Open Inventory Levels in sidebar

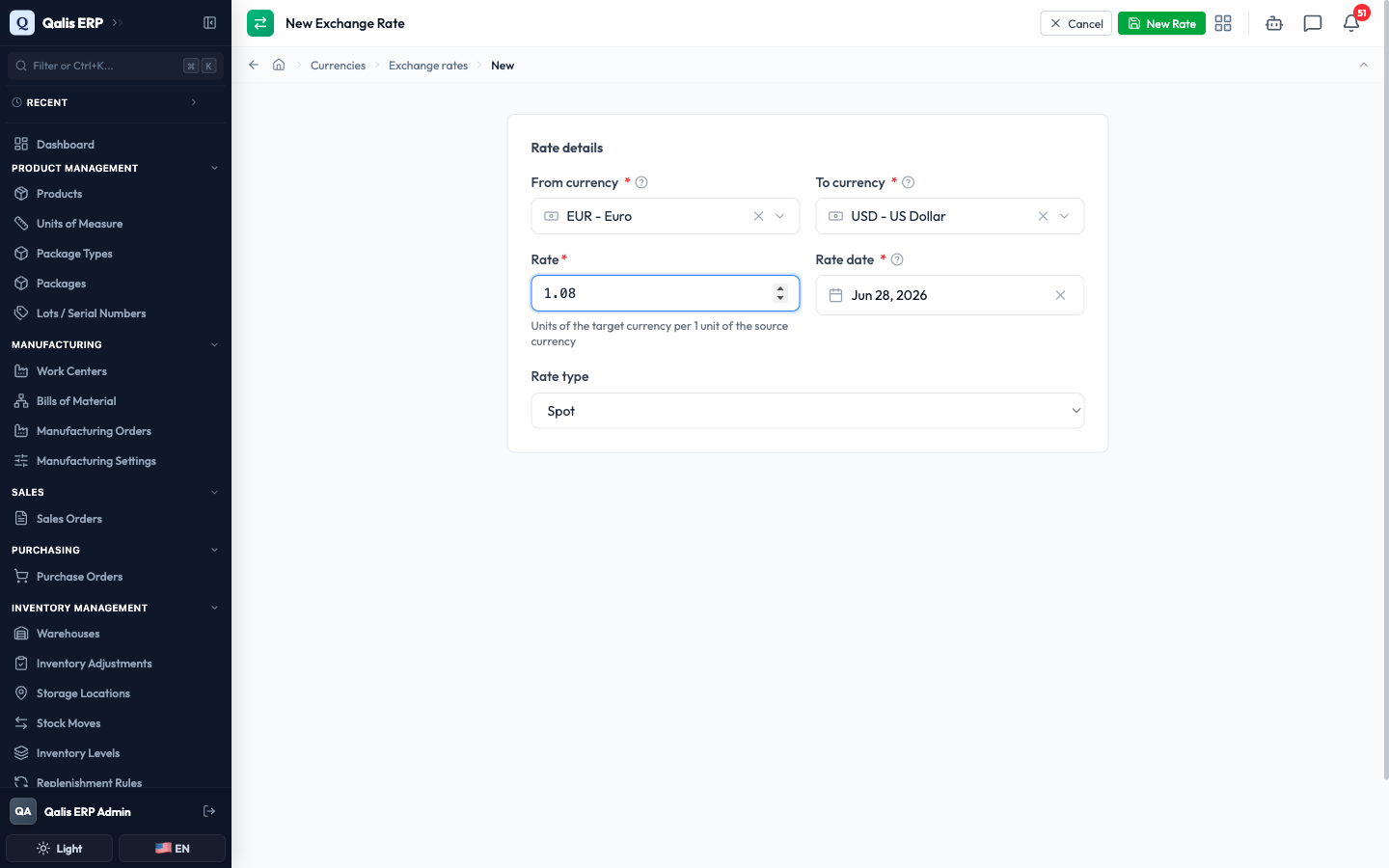point(116,753)
